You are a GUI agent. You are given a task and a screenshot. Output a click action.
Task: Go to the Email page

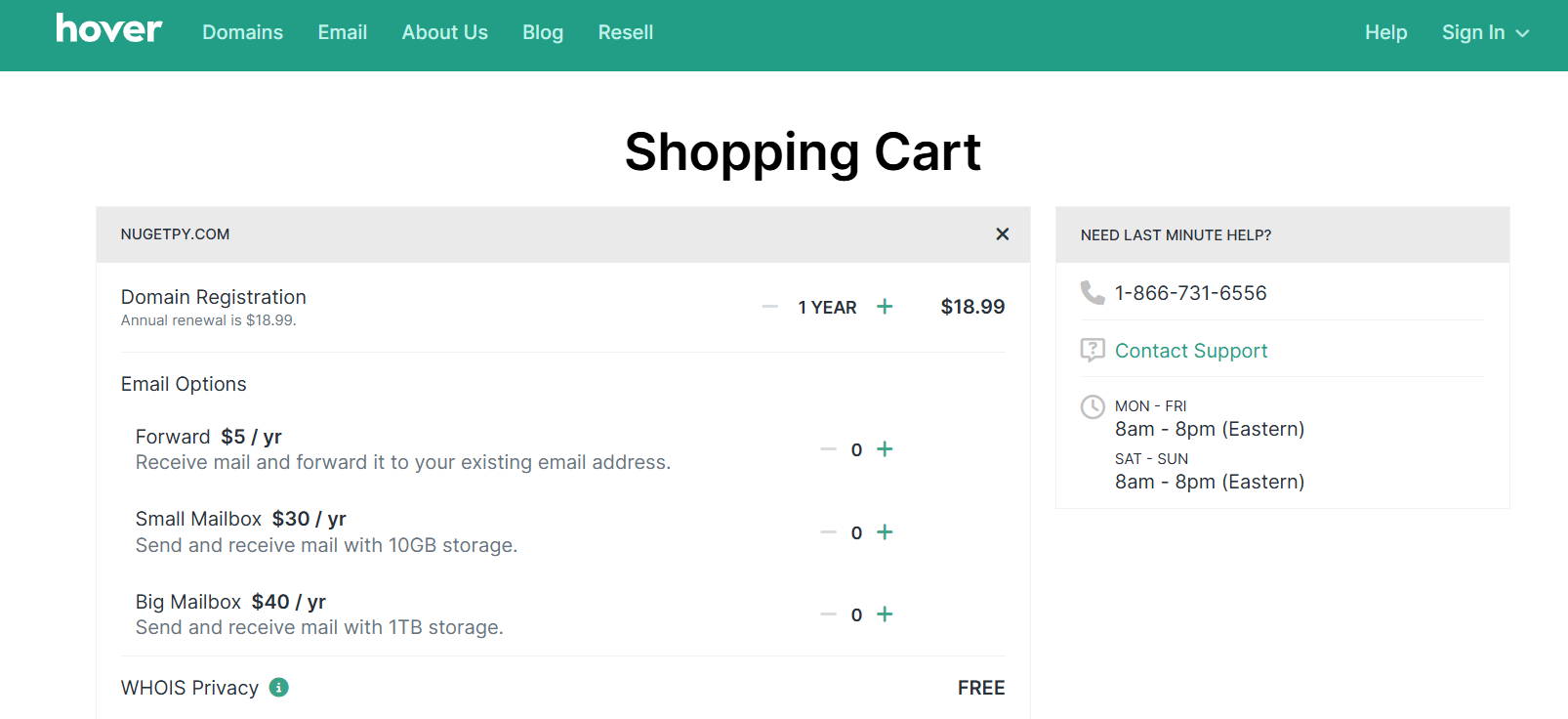tap(343, 32)
